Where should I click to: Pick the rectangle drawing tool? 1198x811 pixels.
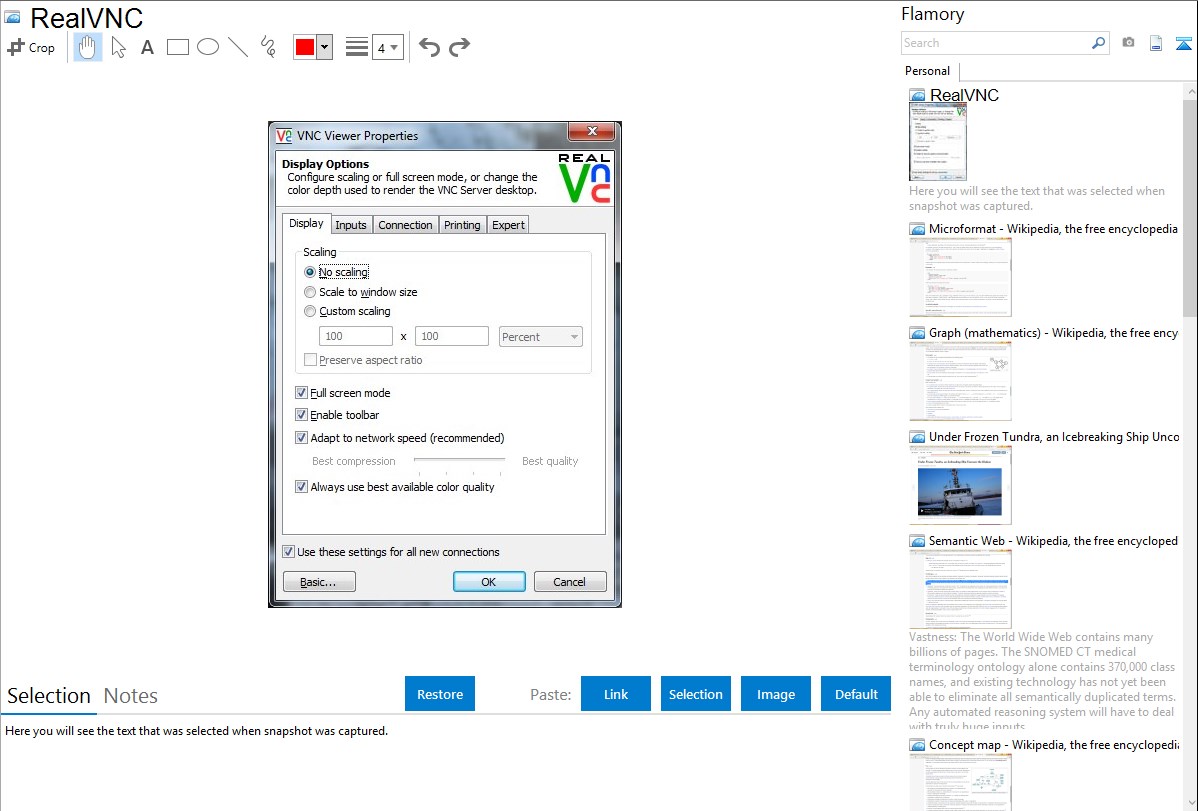click(177, 47)
